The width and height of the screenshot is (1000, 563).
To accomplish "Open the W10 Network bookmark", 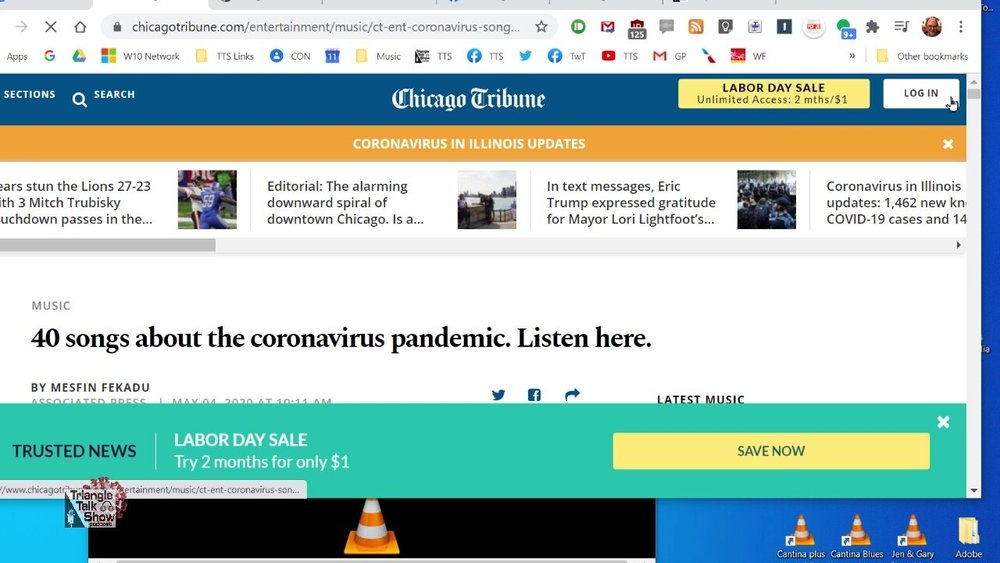I will coord(140,56).
